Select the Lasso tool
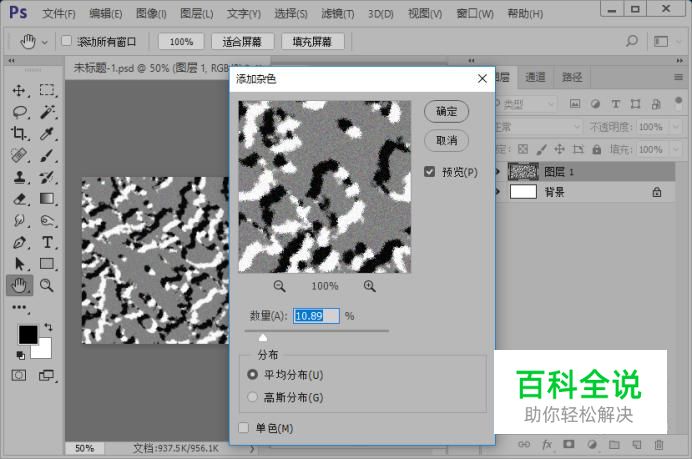The image size is (692, 459). click(19, 112)
